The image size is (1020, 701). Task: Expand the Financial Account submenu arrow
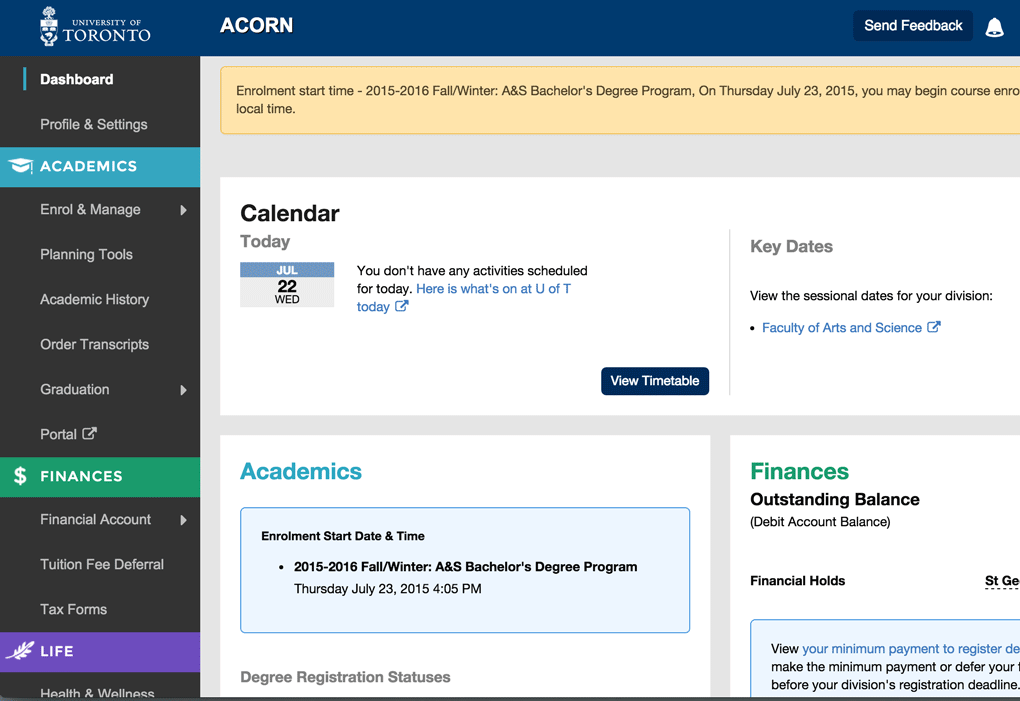pos(183,520)
